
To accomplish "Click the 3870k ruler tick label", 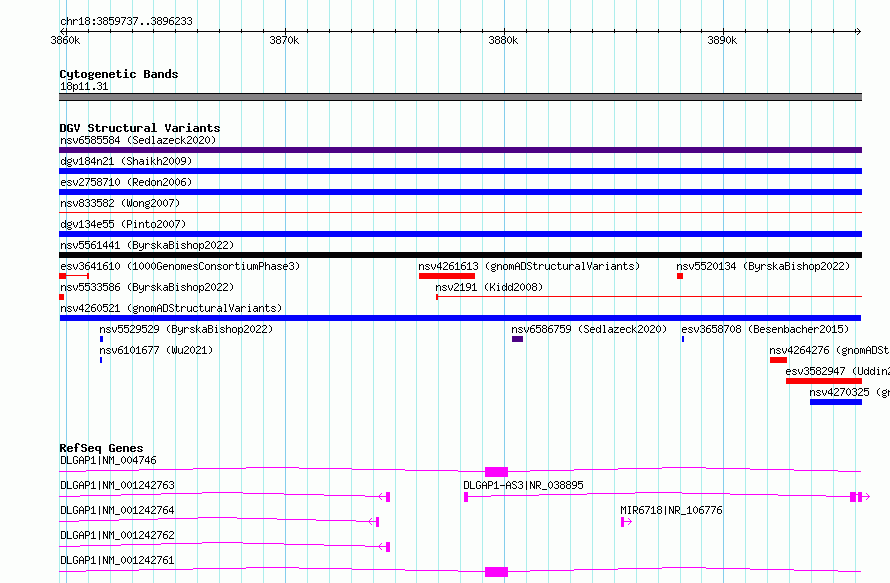I will (284, 40).
